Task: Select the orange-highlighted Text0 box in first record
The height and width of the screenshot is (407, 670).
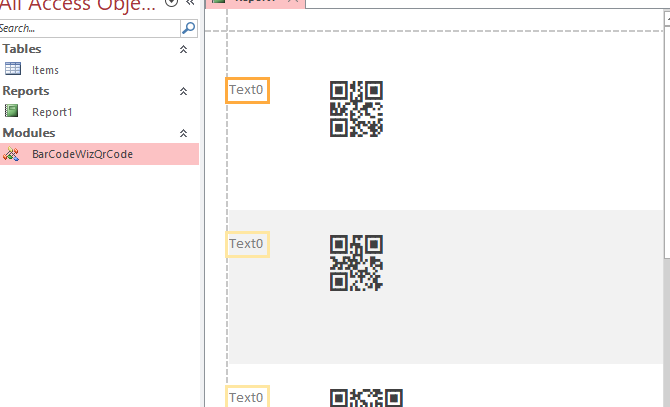Action: point(247,90)
